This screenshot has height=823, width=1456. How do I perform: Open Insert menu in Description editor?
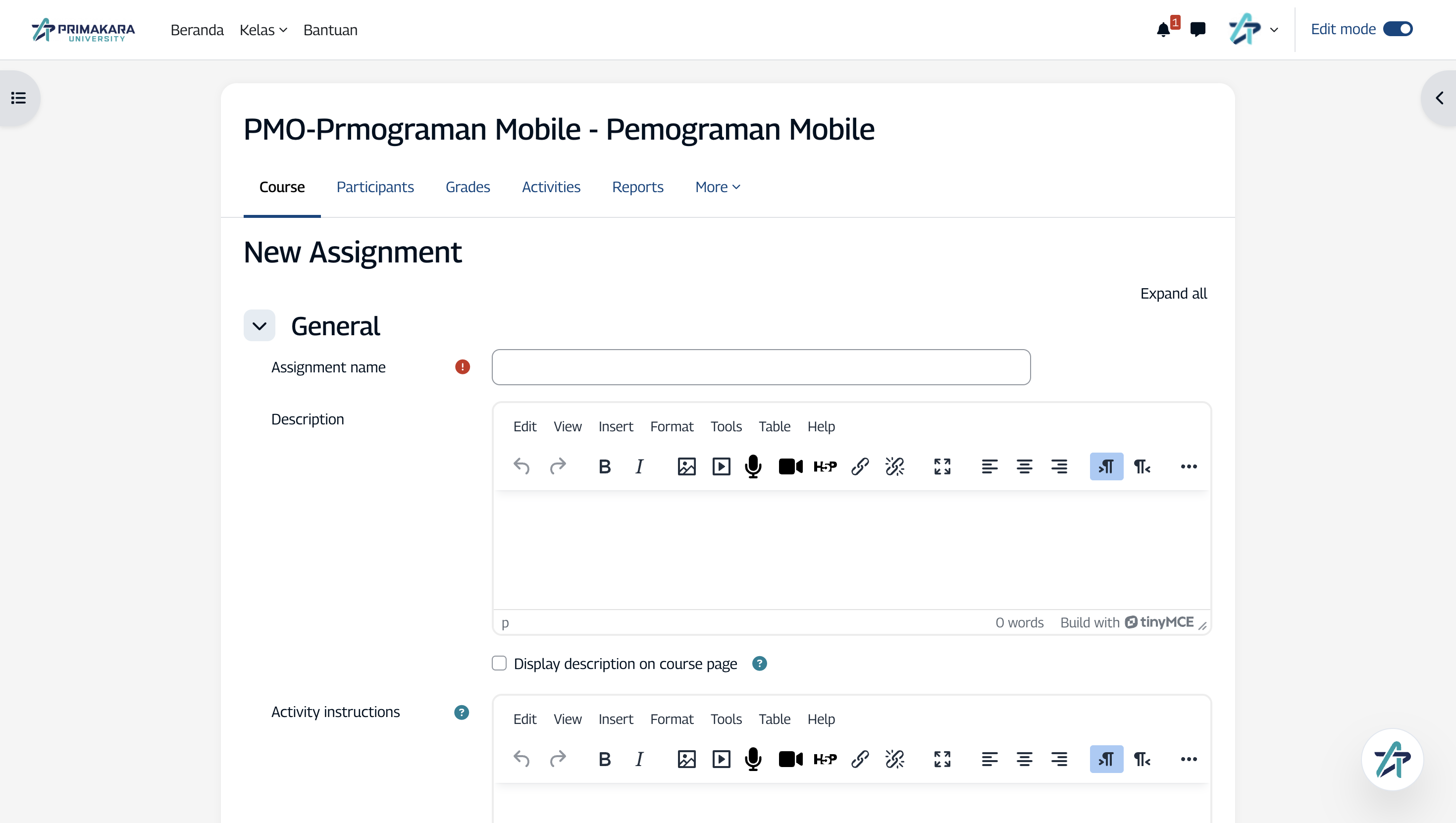[x=616, y=427]
